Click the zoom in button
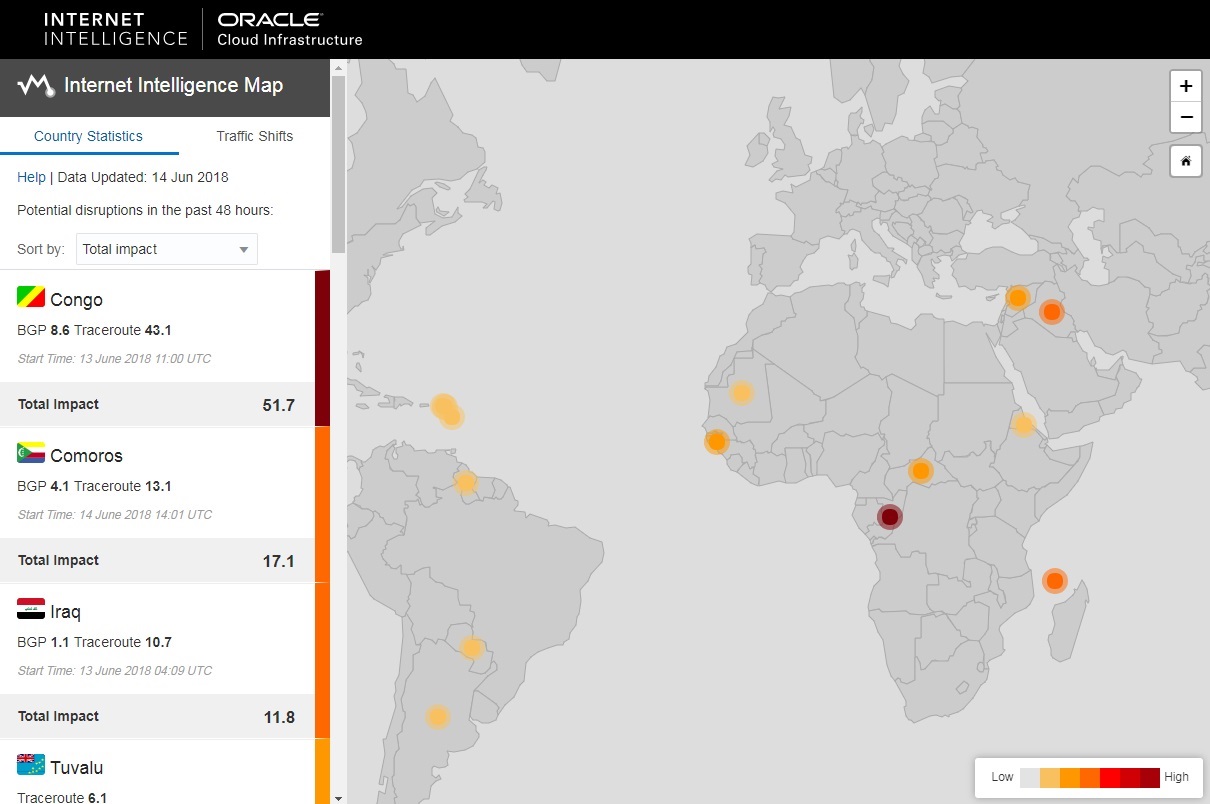1210x804 pixels. pyautogui.click(x=1185, y=86)
